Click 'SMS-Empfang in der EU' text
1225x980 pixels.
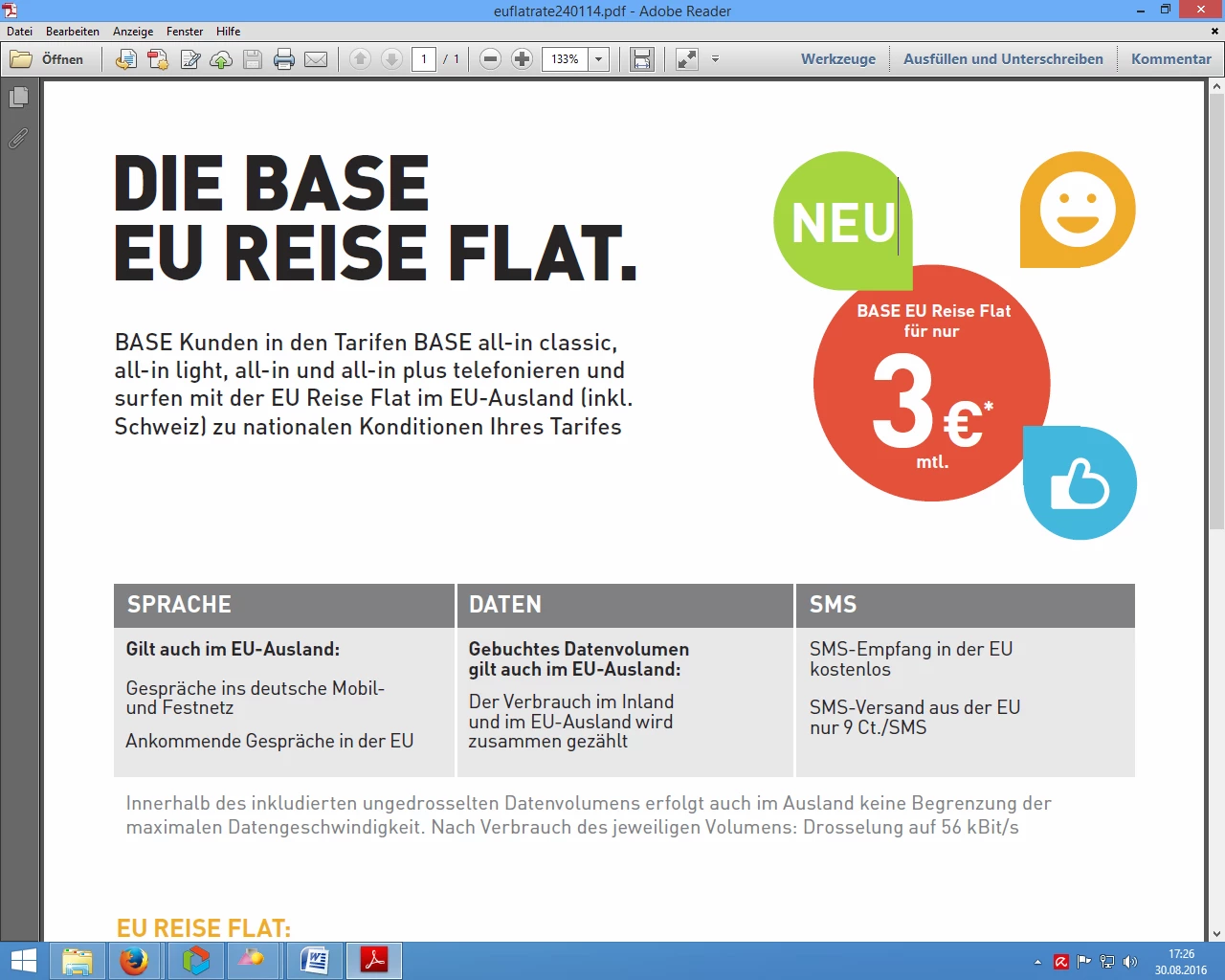pyautogui.click(x=911, y=649)
